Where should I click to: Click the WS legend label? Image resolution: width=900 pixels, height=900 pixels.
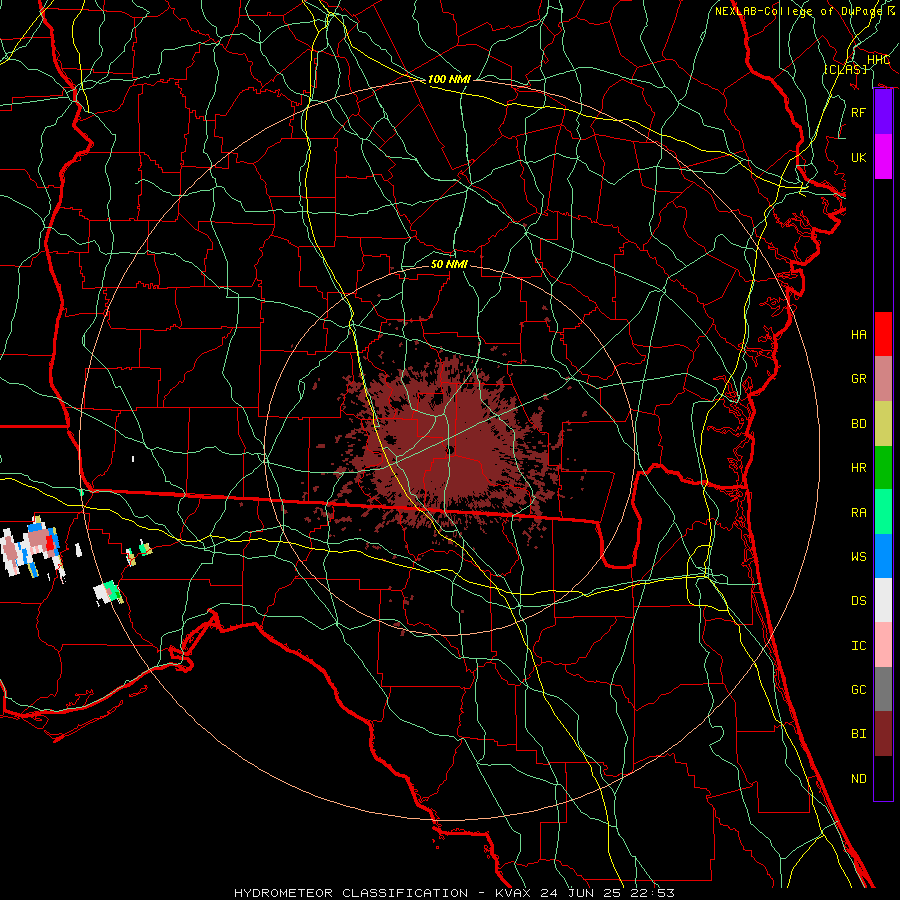859,557
